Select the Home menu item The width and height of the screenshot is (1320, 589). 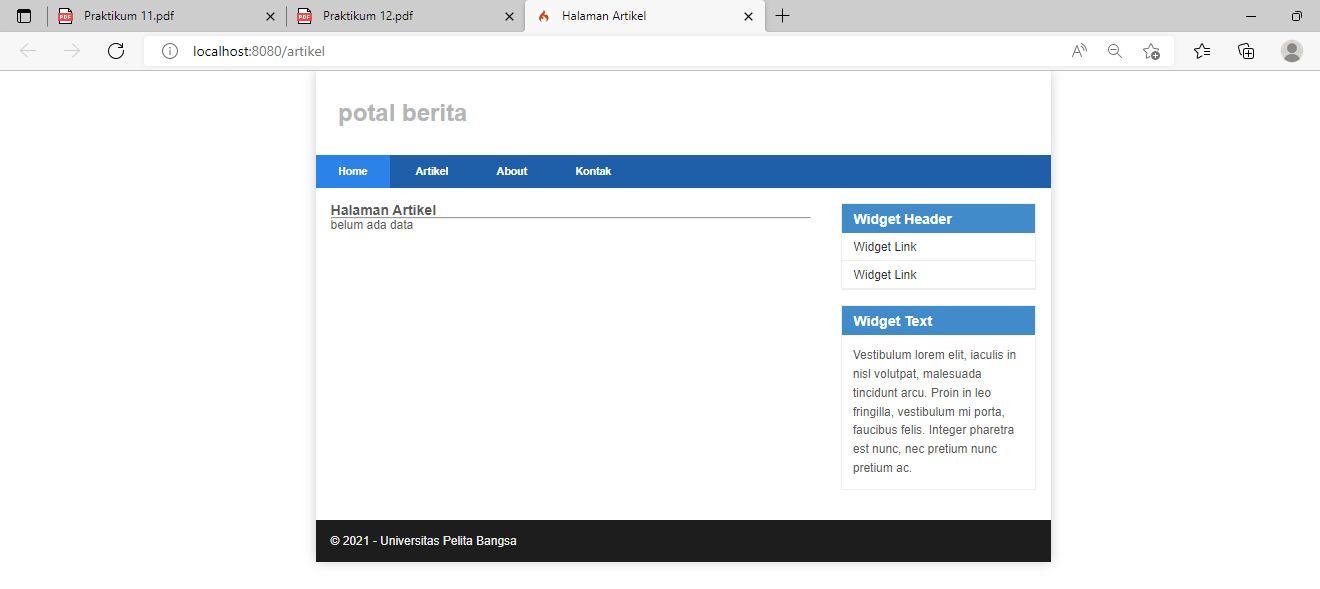coord(352,171)
